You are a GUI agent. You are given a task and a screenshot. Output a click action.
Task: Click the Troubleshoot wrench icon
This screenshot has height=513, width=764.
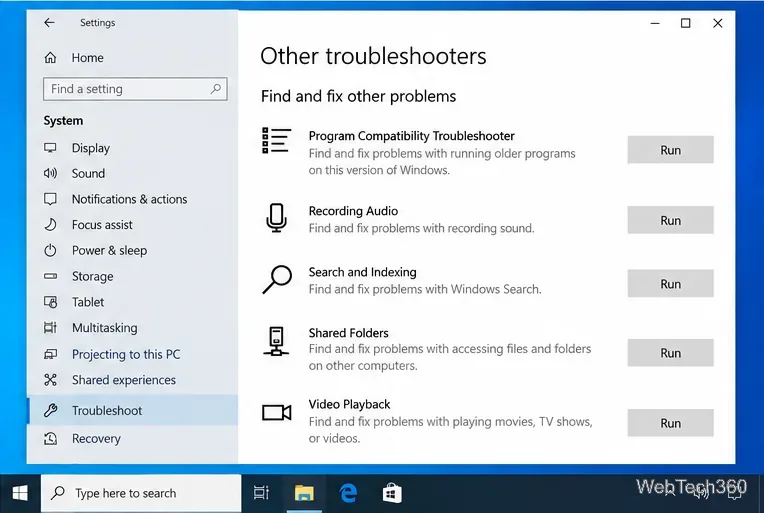pos(50,410)
